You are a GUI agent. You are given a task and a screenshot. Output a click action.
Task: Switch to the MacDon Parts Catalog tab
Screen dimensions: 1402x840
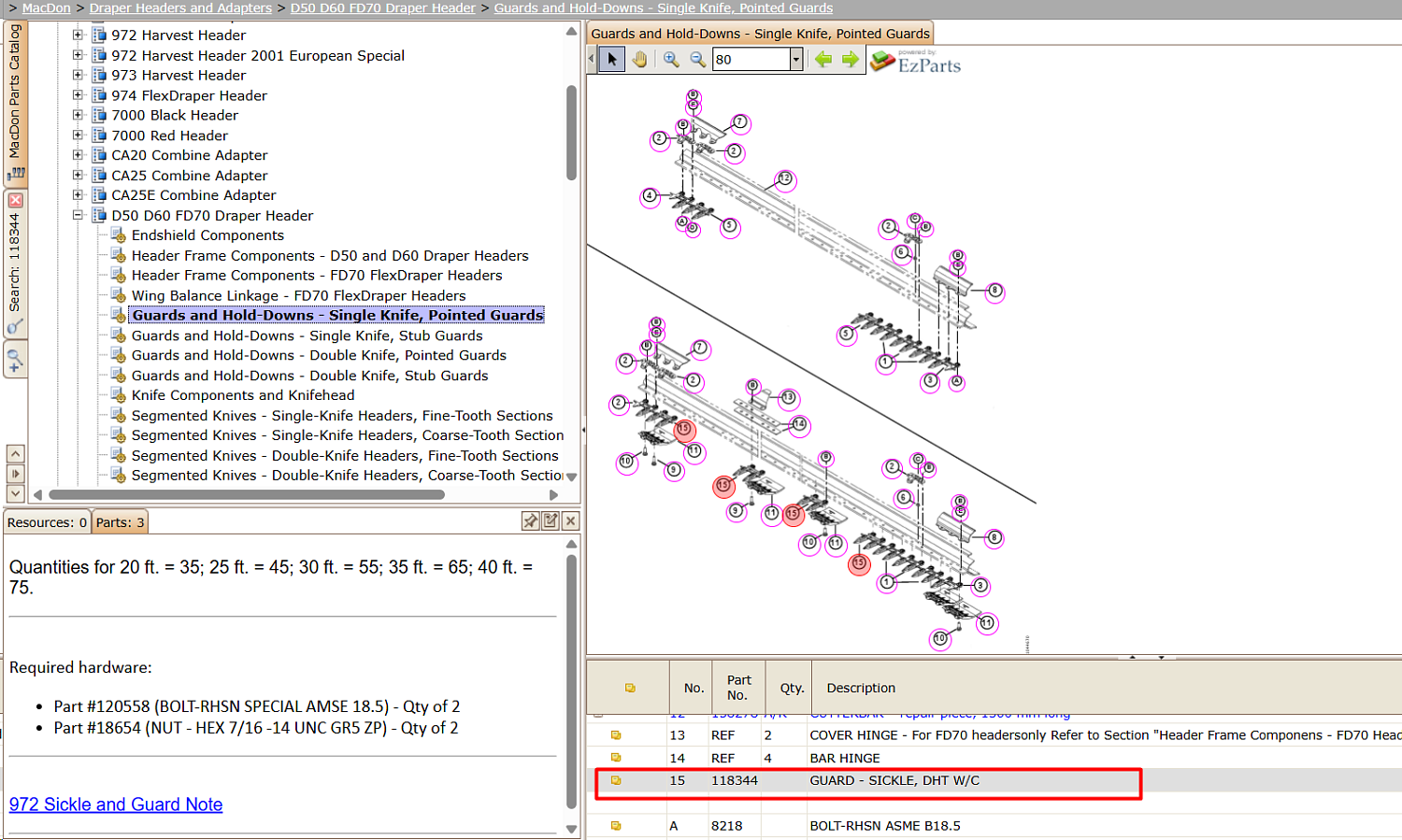pos(15,103)
